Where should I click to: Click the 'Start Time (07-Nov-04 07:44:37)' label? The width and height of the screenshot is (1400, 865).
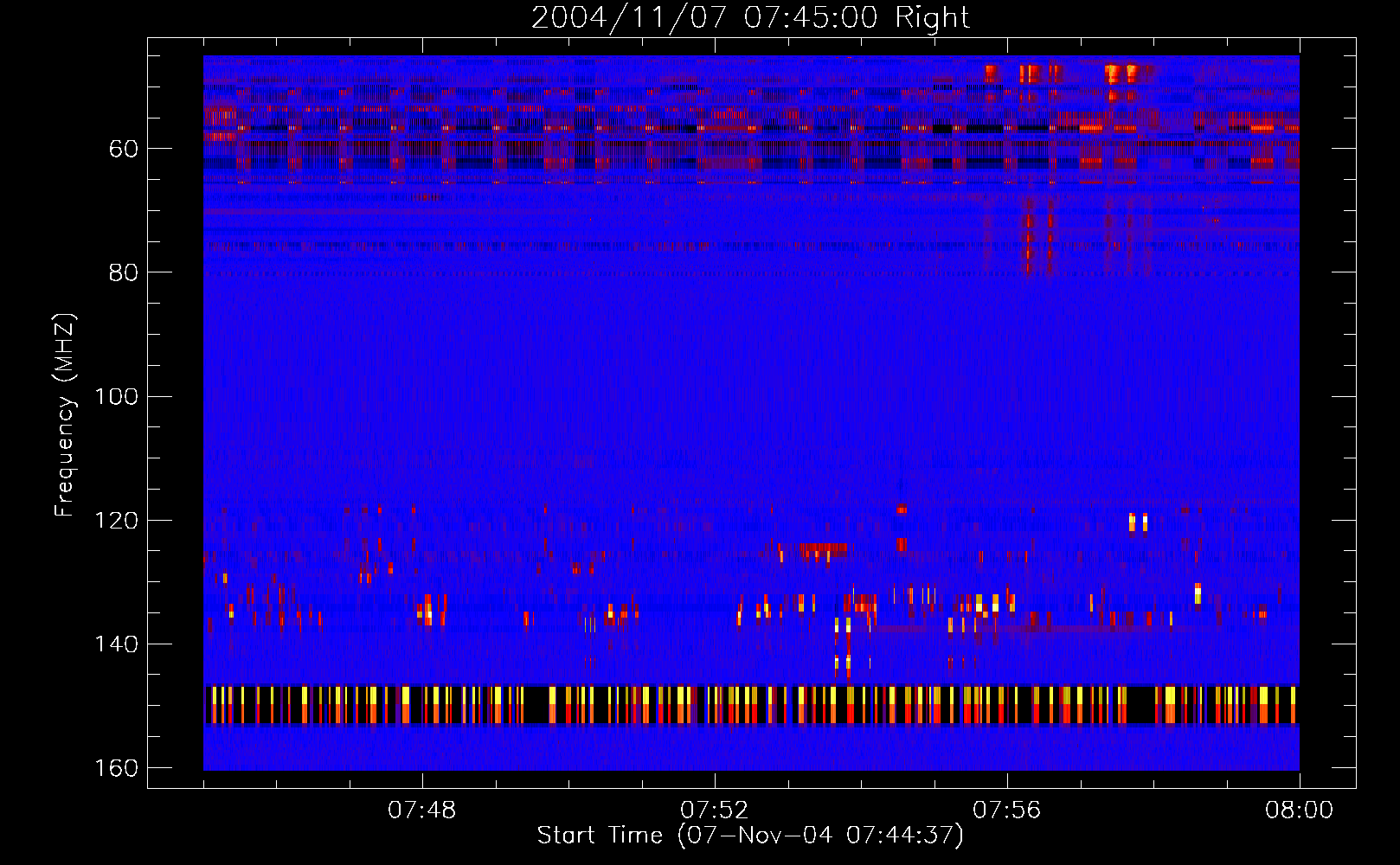click(750, 835)
